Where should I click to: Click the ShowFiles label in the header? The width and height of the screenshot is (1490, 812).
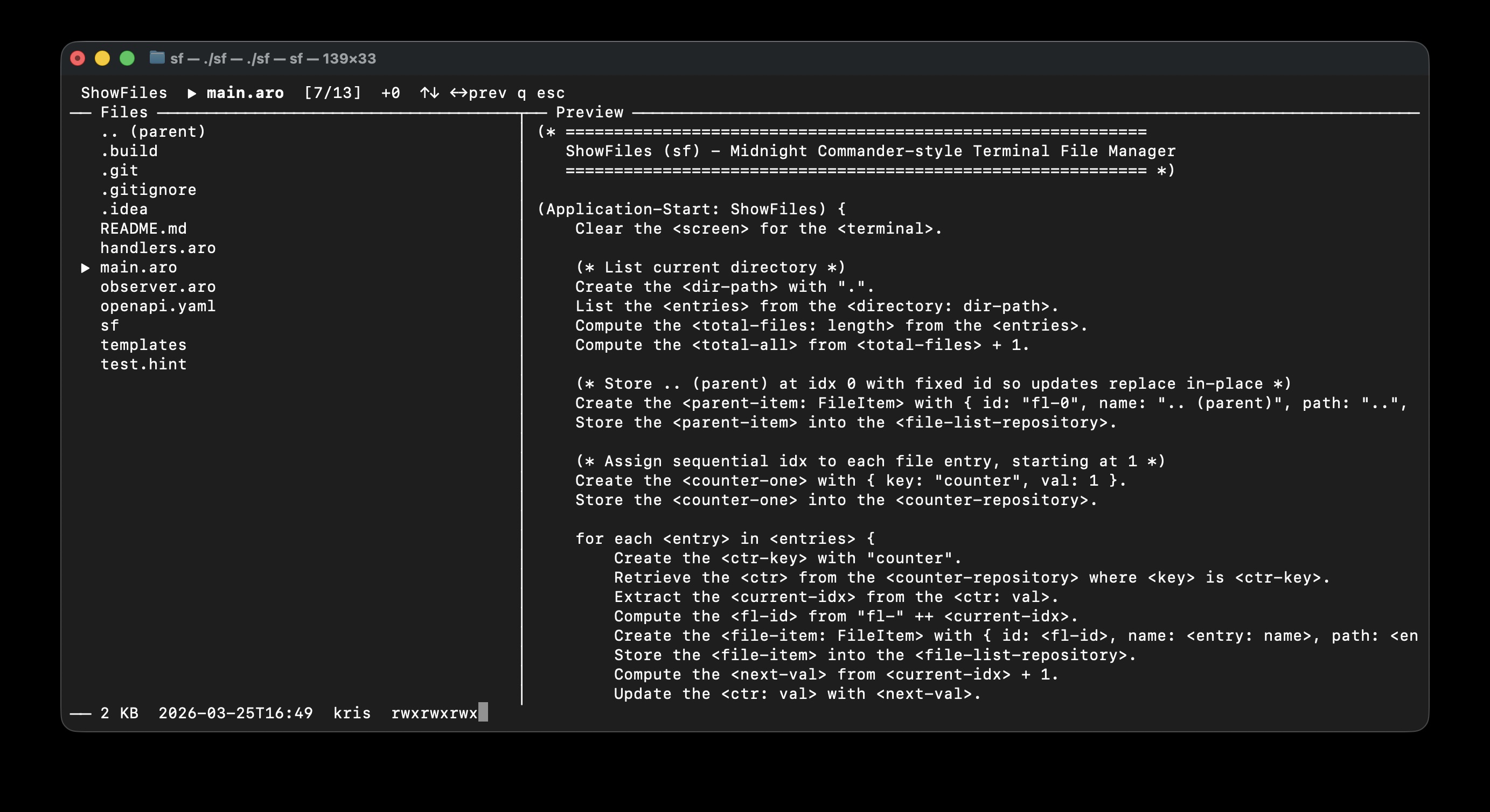coord(124,93)
